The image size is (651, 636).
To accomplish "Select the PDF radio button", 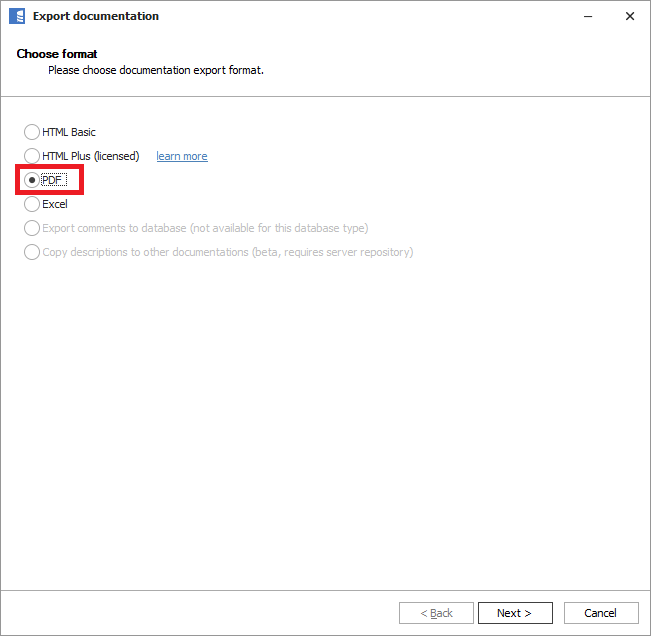I will pos(32,180).
